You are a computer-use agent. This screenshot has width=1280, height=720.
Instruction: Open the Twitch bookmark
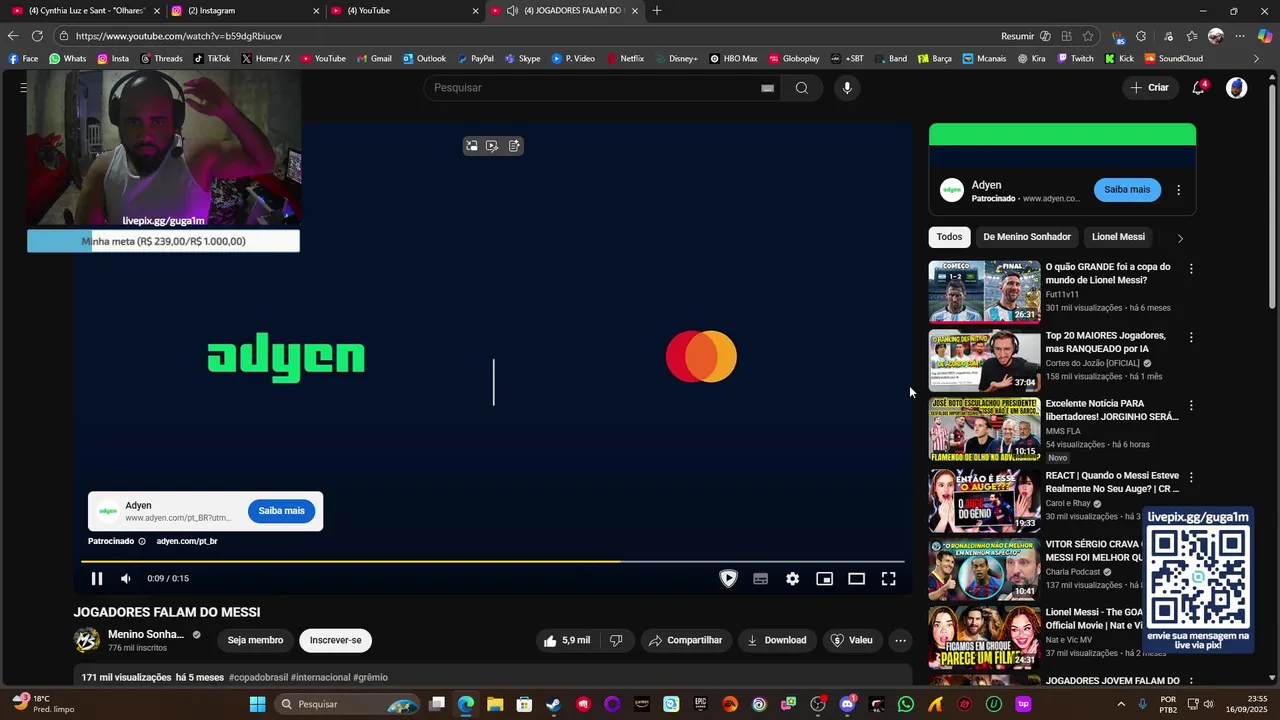click(1076, 59)
